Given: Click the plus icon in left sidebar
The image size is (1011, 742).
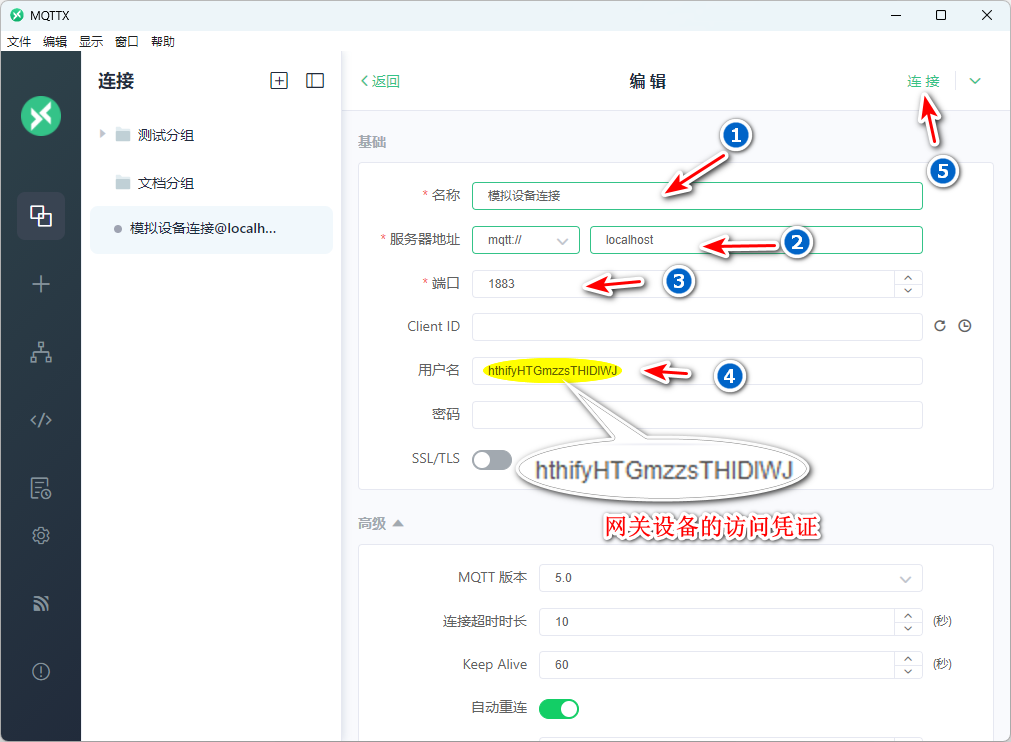Looking at the screenshot, I should tap(41, 284).
